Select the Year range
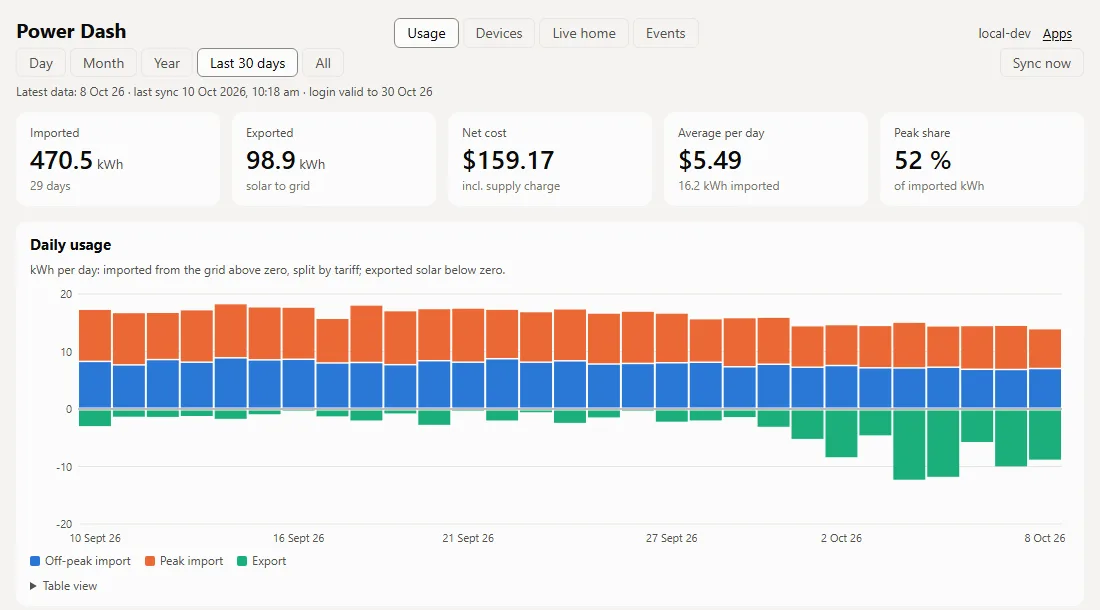This screenshot has width=1100, height=610. (x=166, y=63)
